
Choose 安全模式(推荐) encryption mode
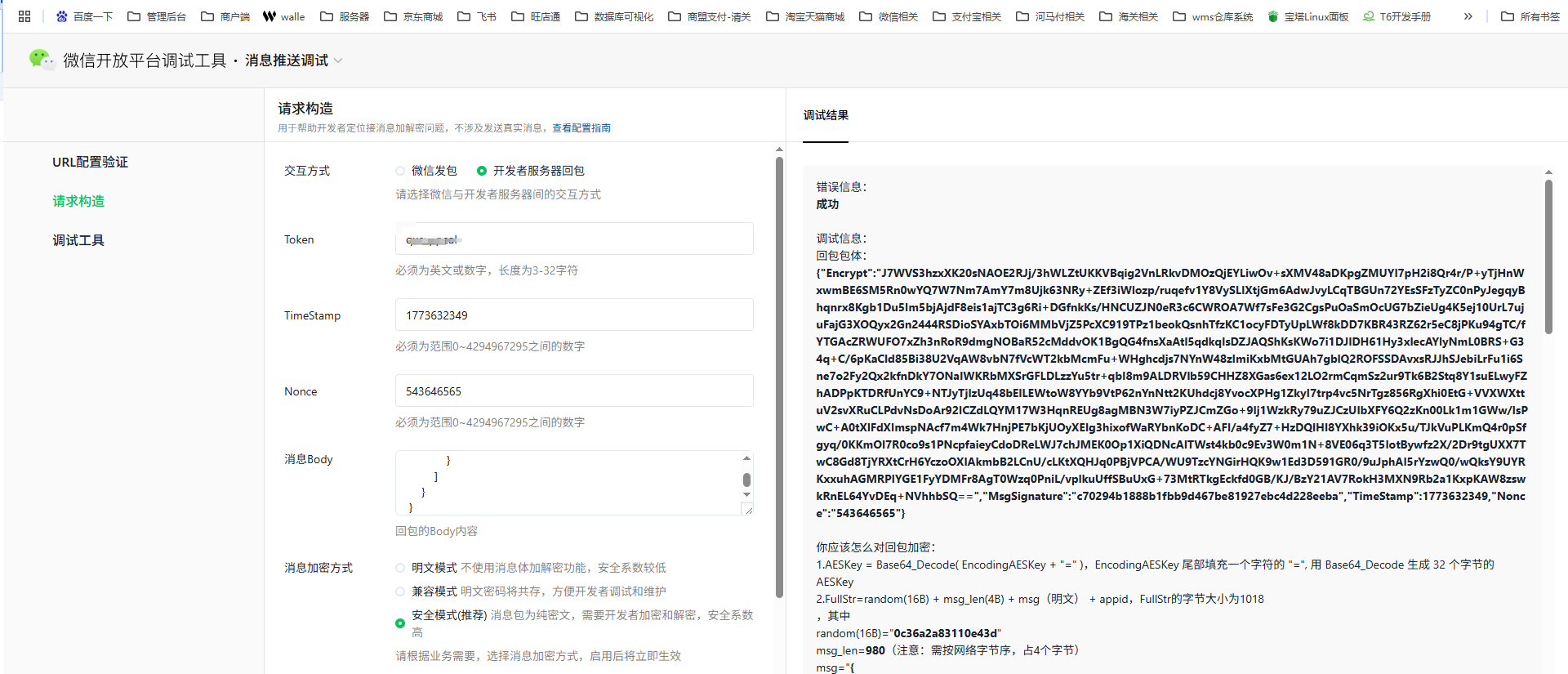coord(400,623)
